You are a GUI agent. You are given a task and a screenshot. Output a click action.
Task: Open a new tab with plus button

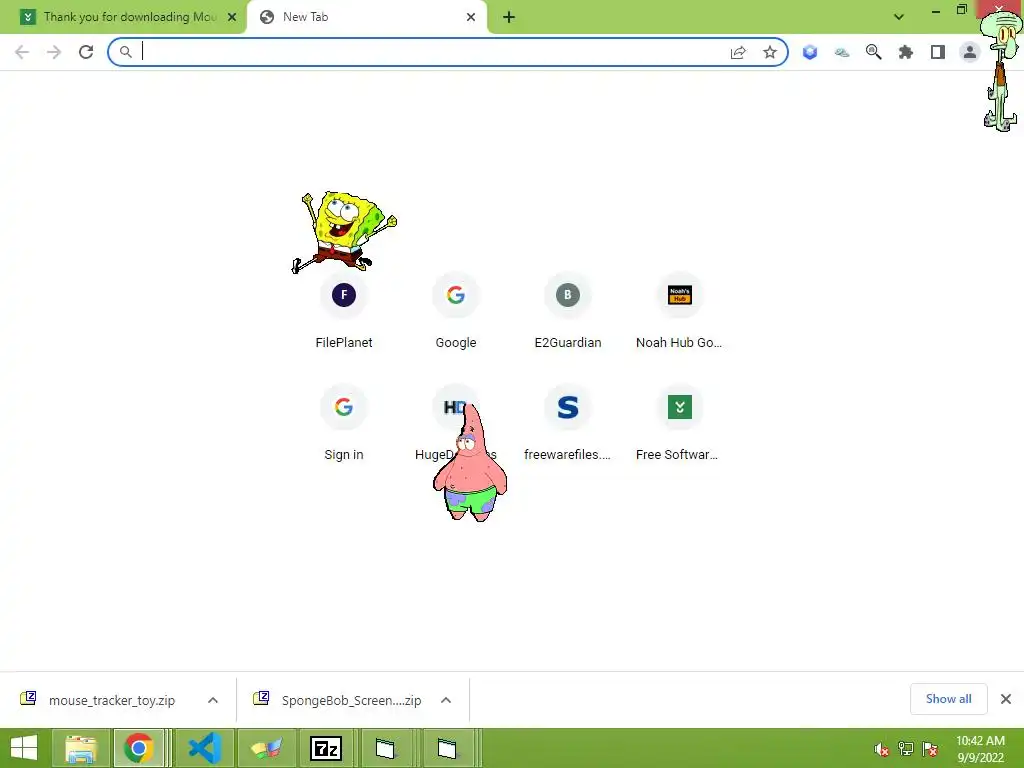pos(509,17)
